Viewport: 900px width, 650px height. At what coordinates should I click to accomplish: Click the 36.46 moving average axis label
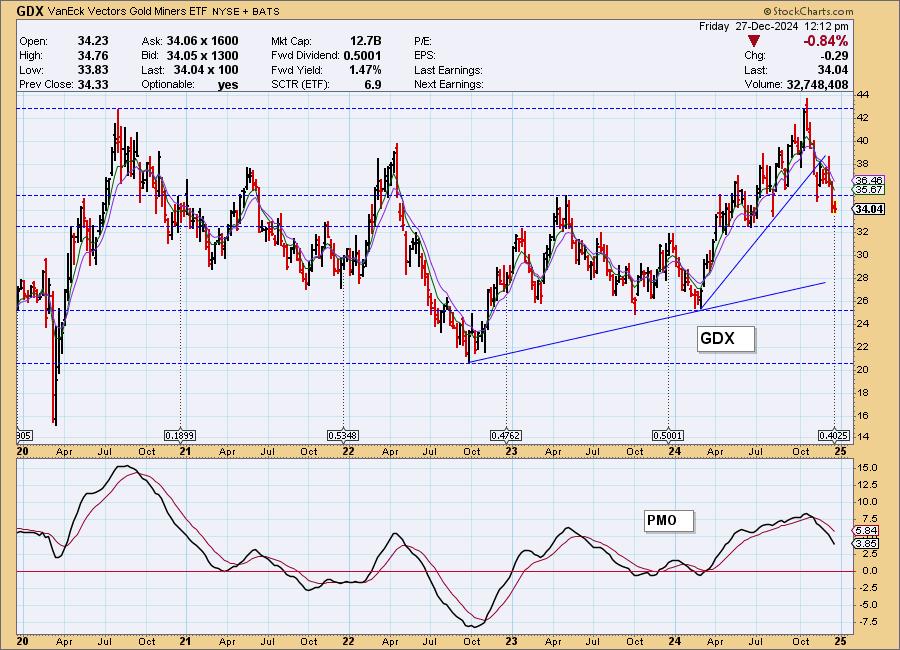pos(869,180)
